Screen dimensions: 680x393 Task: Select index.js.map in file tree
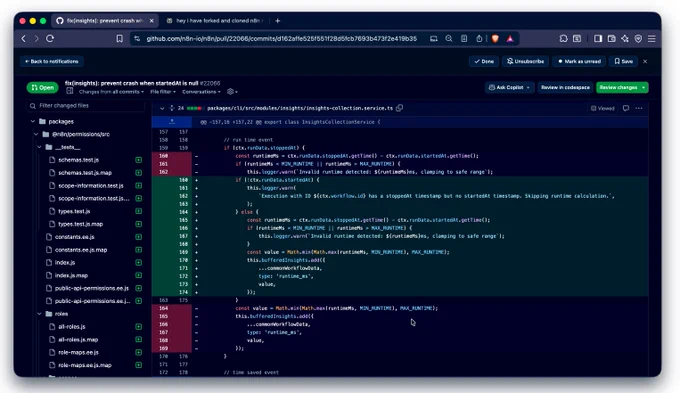(x=72, y=275)
